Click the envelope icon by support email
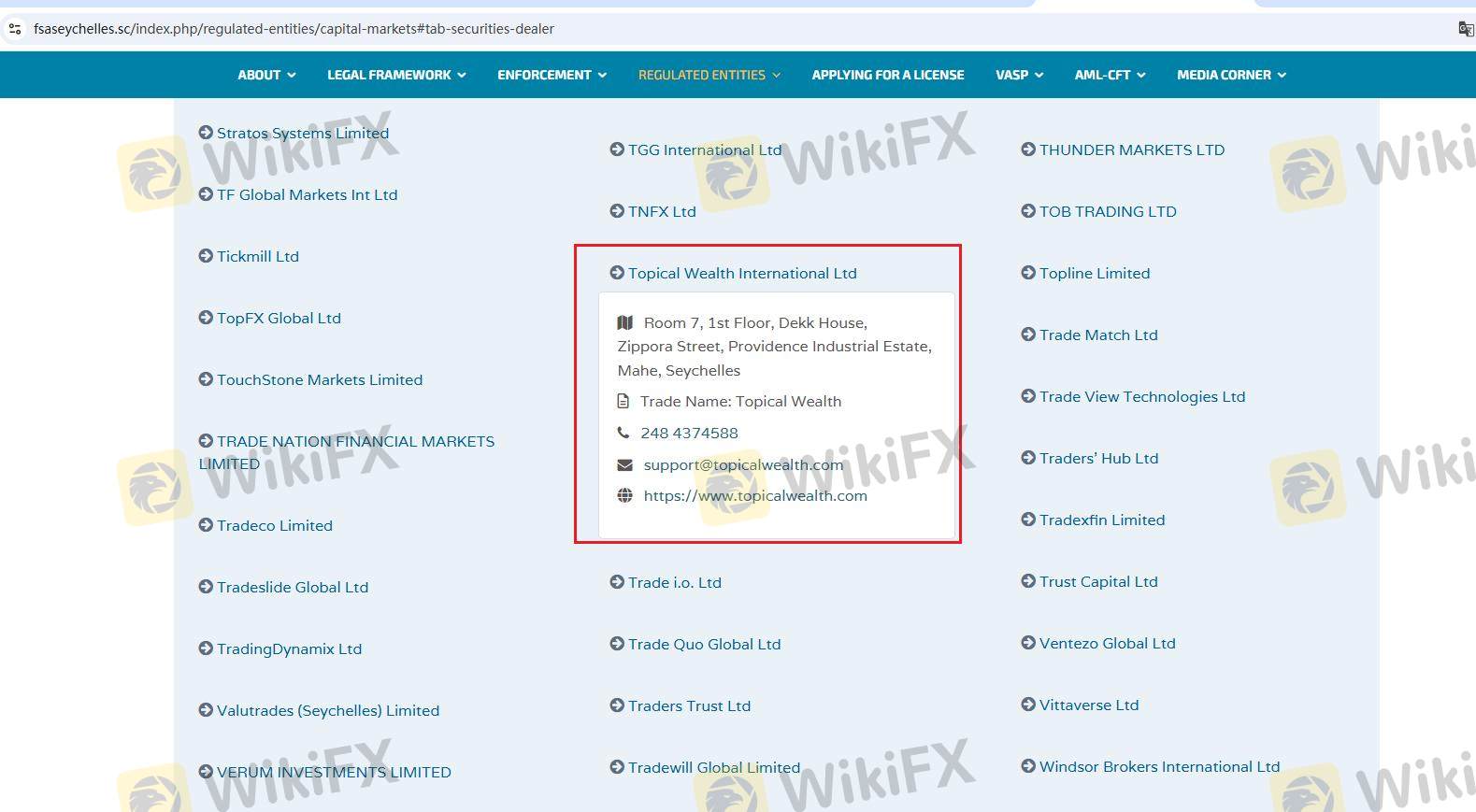This screenshot has width=1476, height=812. [625, 464]
